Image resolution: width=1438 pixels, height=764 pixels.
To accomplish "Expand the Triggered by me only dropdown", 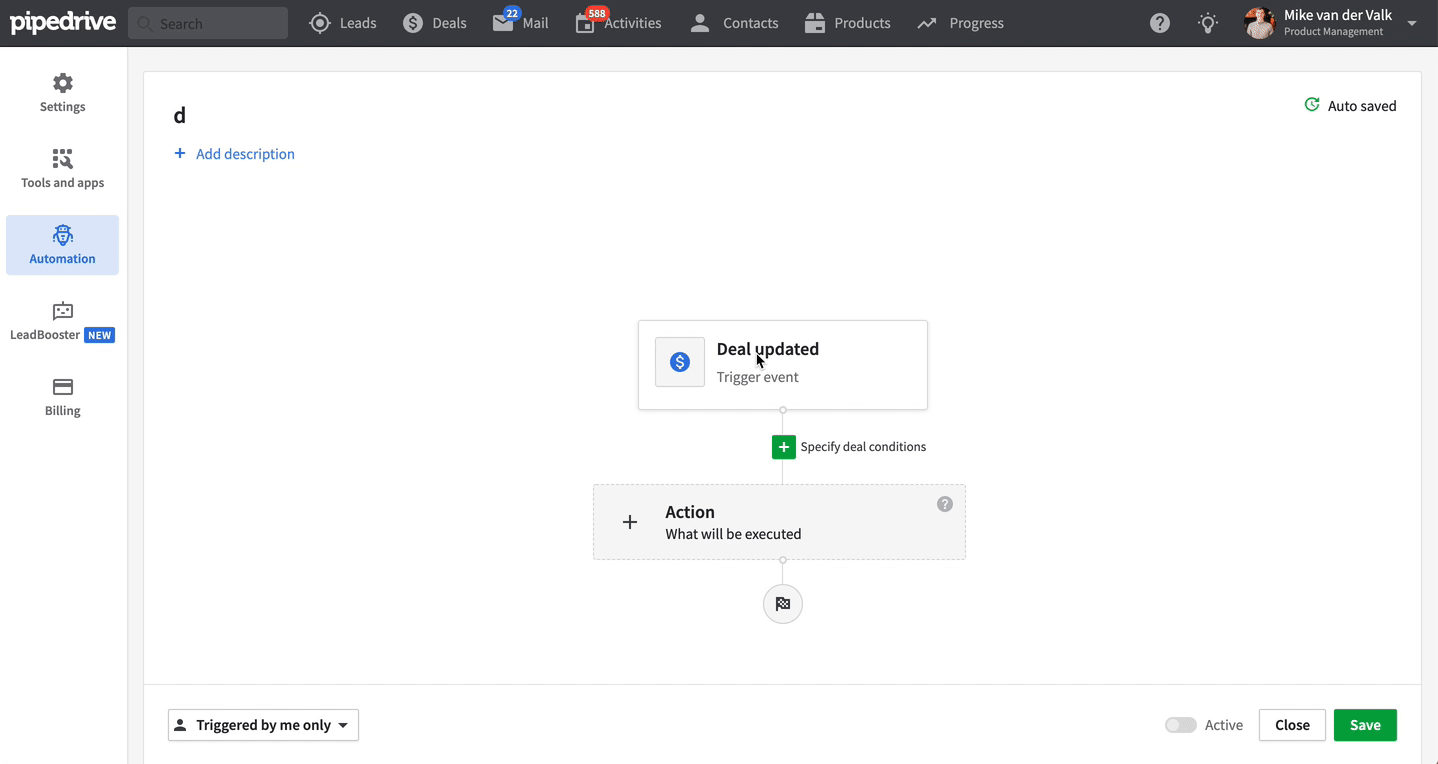I will 263,725.
